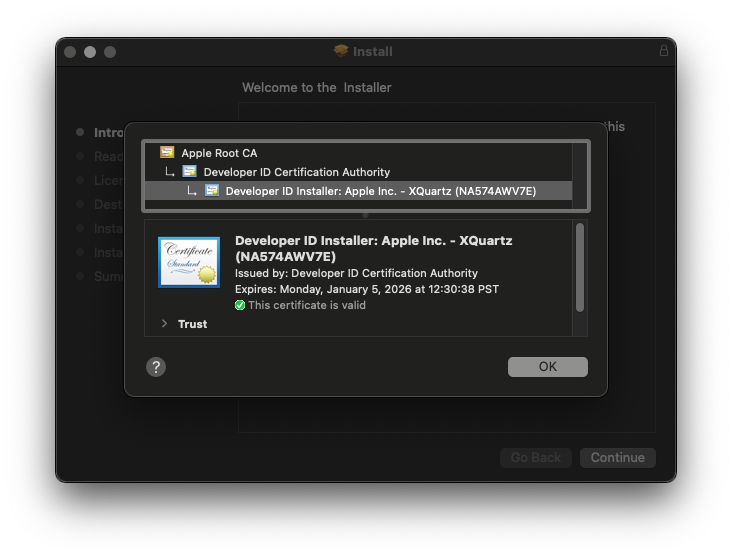Viewport: 732px width, 556px height.
Task: Expand the Trust section chevron
Action: [164, 324]
